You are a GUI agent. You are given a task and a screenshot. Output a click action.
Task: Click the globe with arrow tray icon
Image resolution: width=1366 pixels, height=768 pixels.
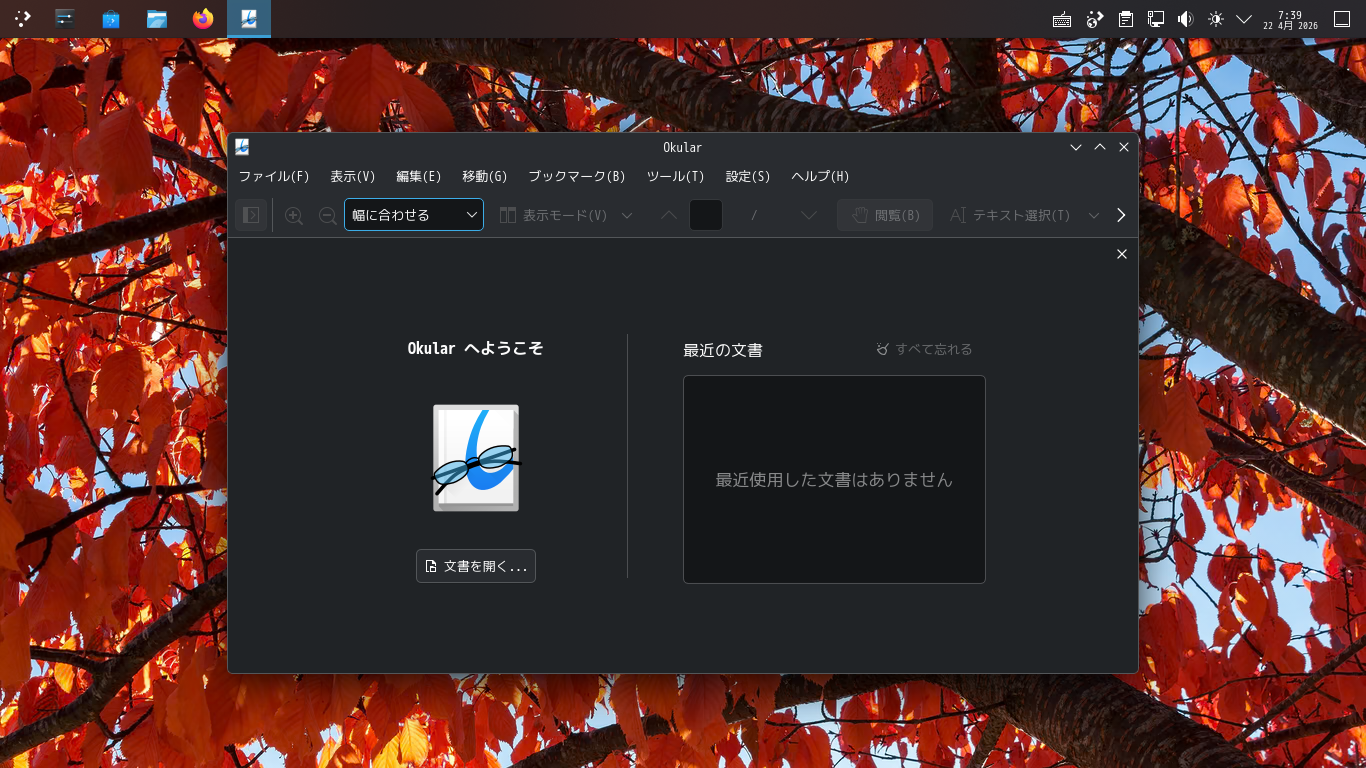(1095, 19)
